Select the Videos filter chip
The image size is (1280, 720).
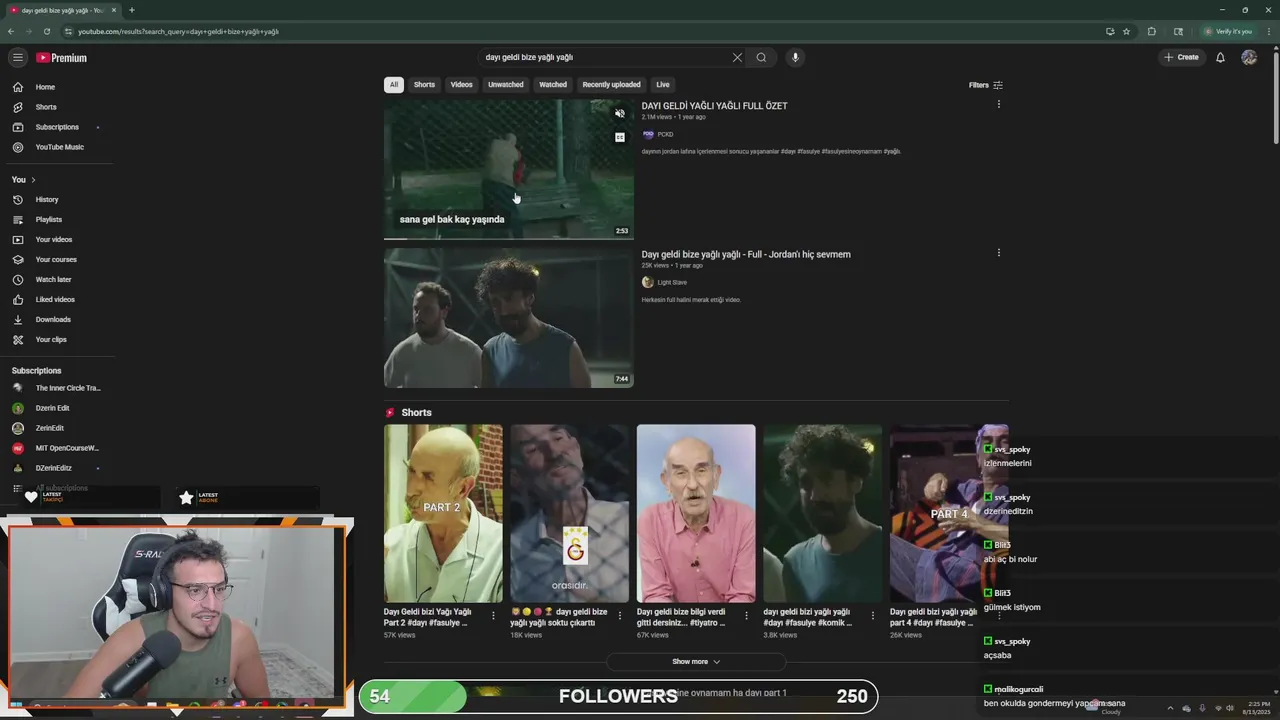point(461,85)
